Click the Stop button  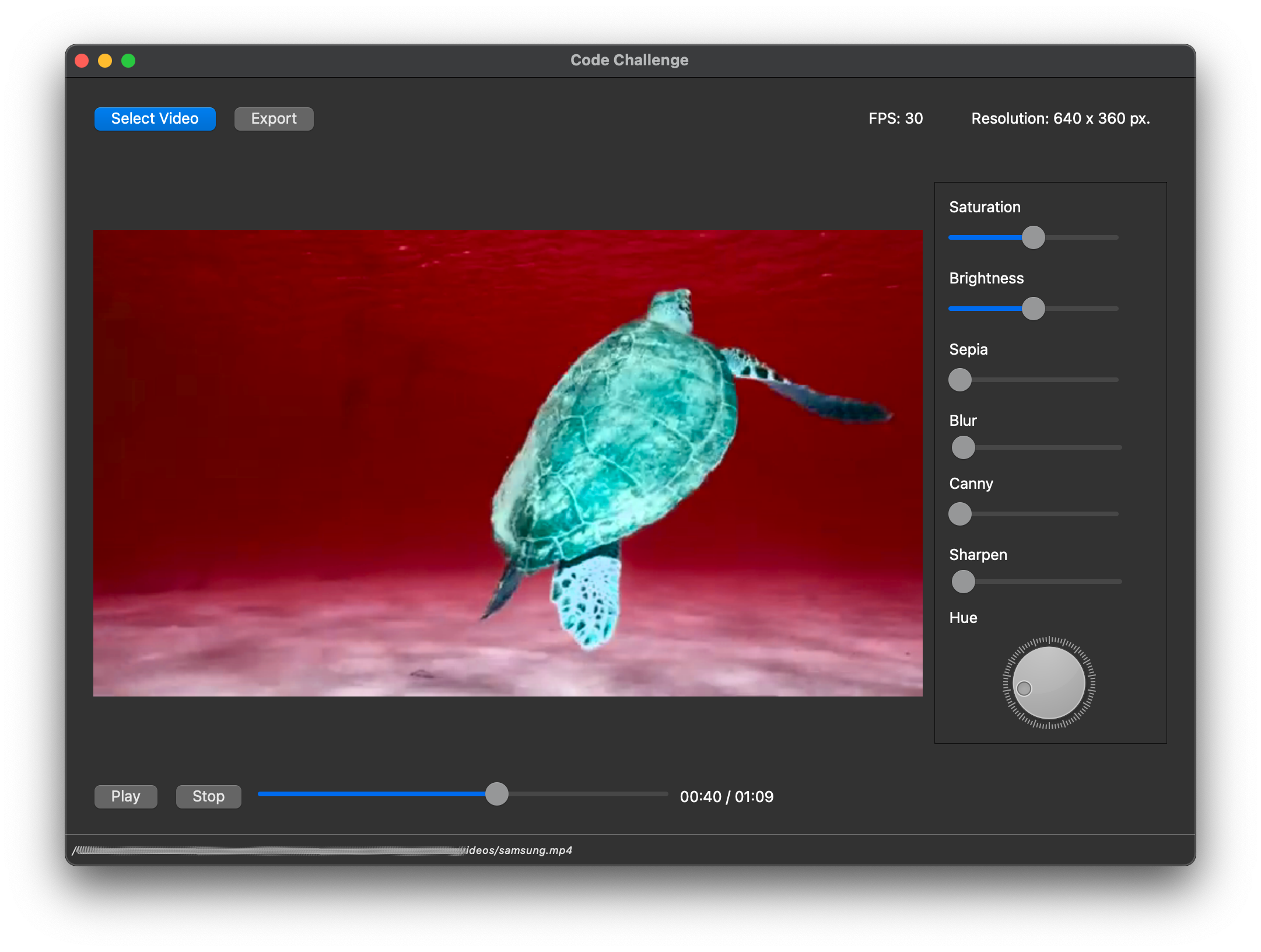pyautogui.click(x=208, y=796)
